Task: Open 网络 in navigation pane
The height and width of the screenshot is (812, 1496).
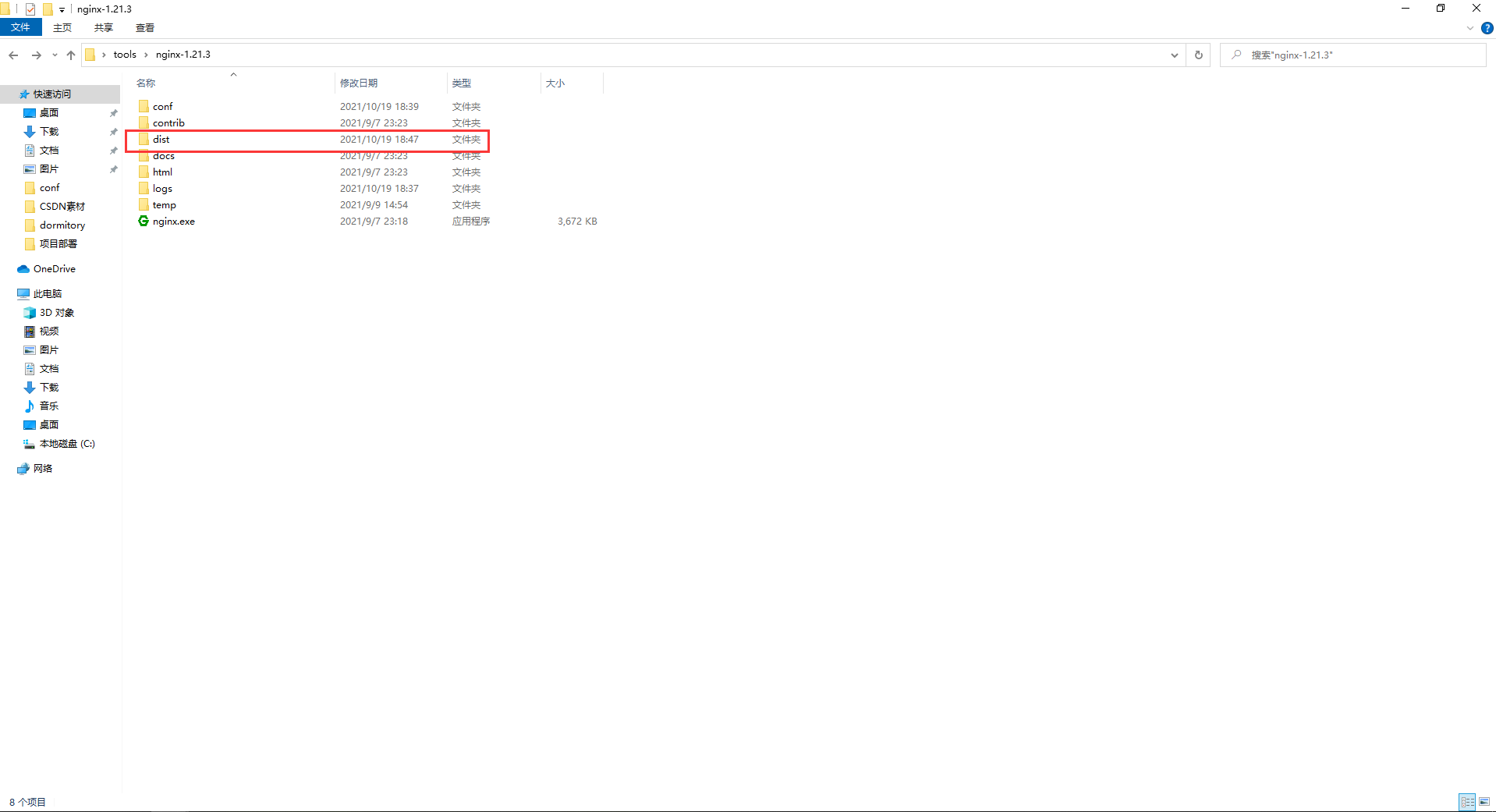Action: 42,468
